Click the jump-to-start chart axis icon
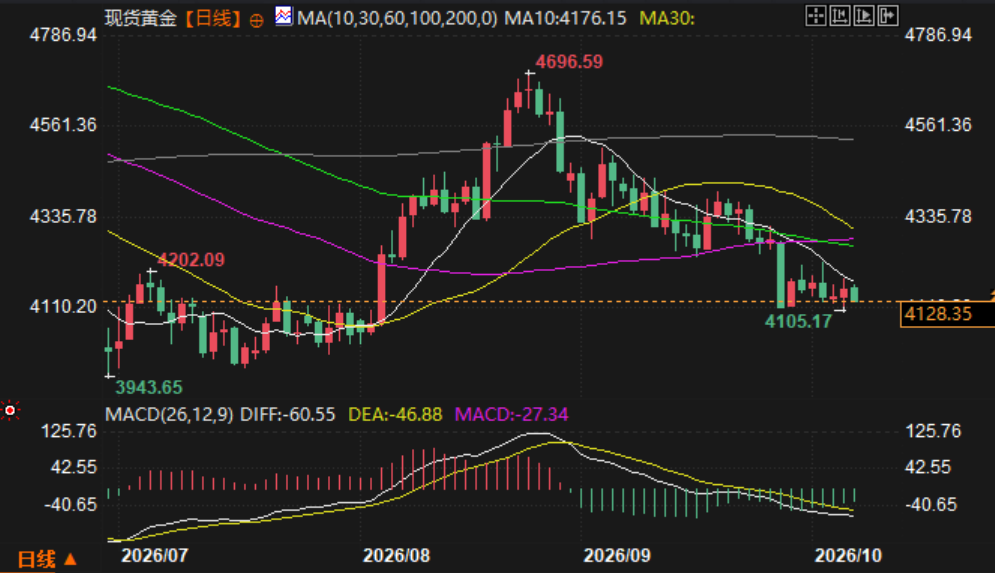 click(840, 15)
